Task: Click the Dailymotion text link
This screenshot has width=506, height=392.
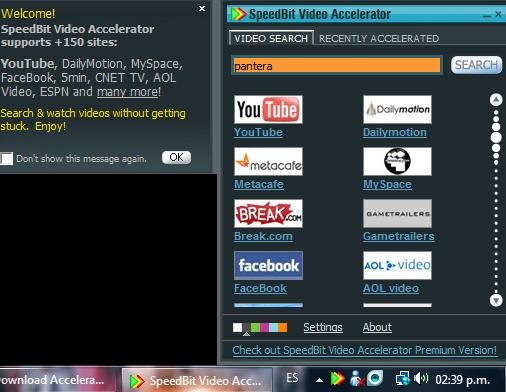Action: (395, 132)
